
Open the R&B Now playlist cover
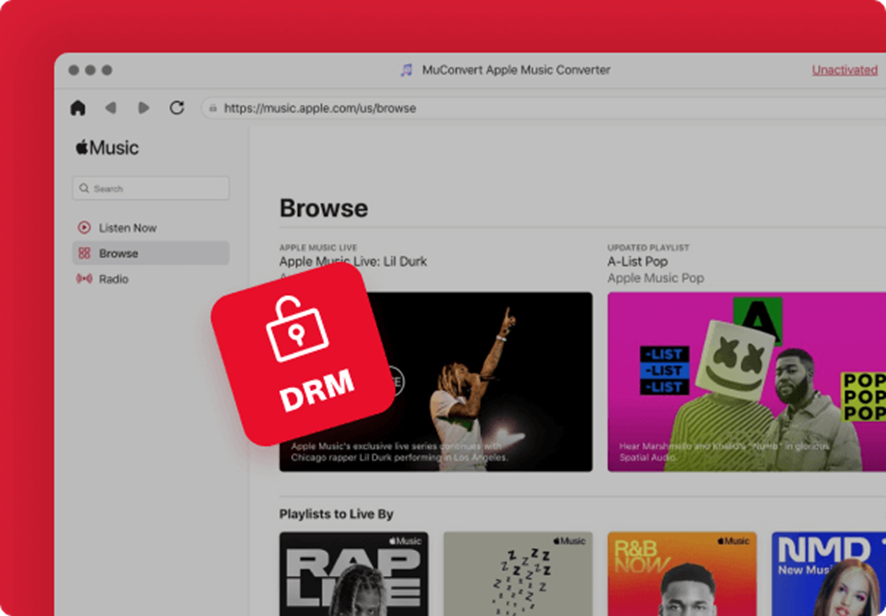coord(682,574)
